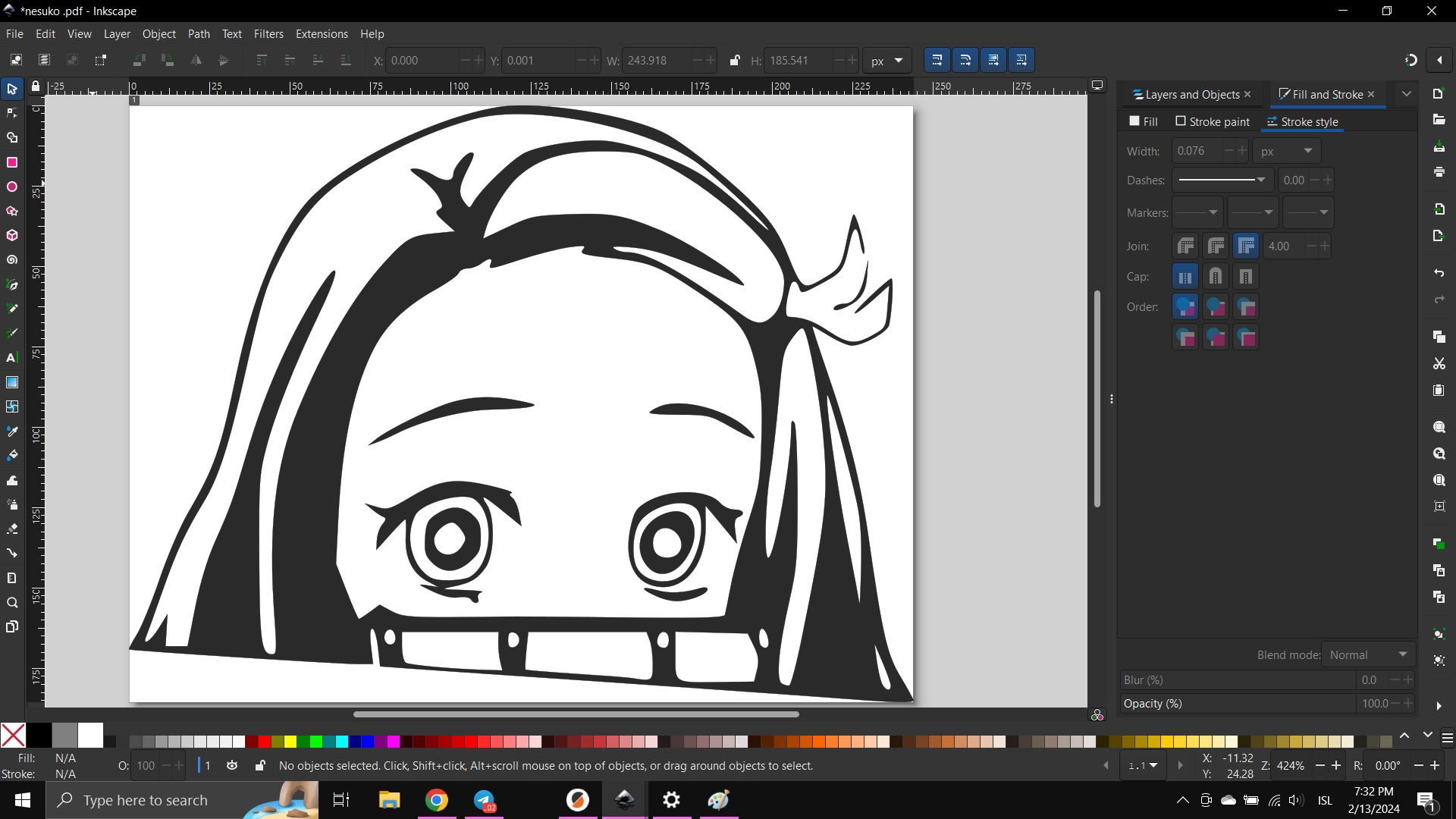Toggle the width-height ratio lock
1456x819 pixels.
pyautogui.click(x=734, y=61)
